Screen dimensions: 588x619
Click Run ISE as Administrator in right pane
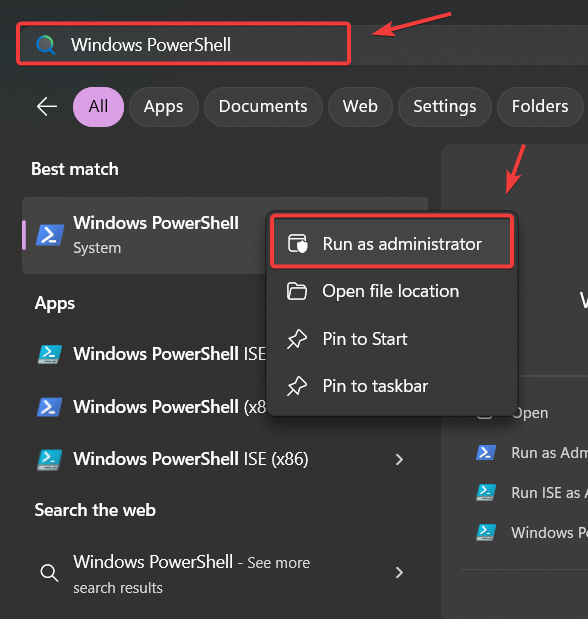pos(549,493)
